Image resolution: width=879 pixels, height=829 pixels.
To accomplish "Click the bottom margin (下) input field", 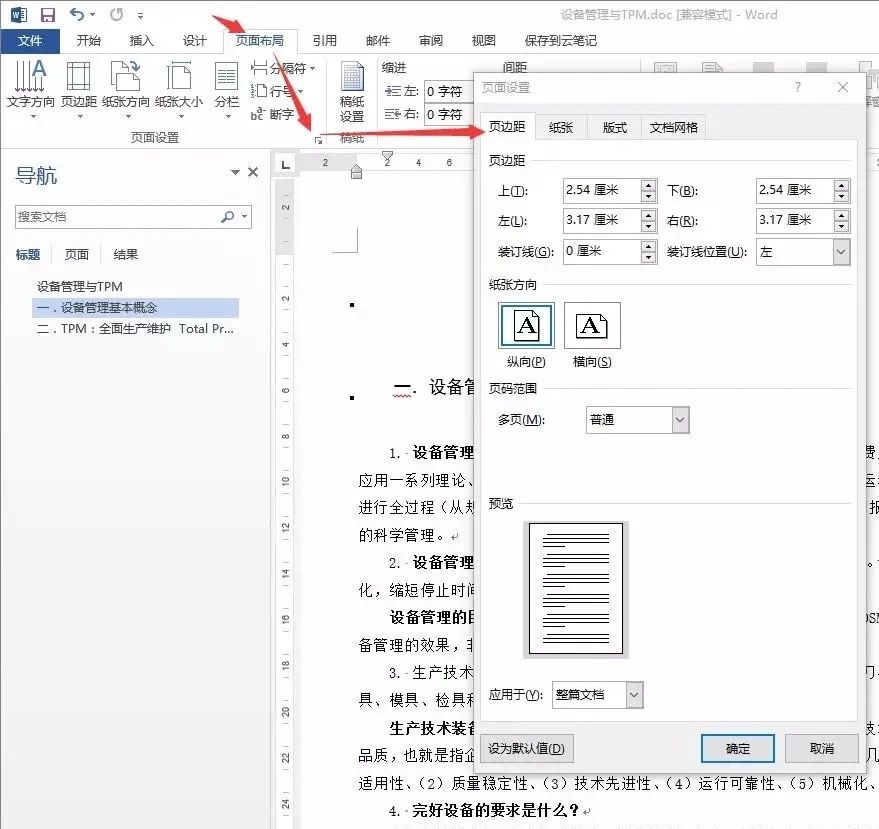I will [795, 190].
